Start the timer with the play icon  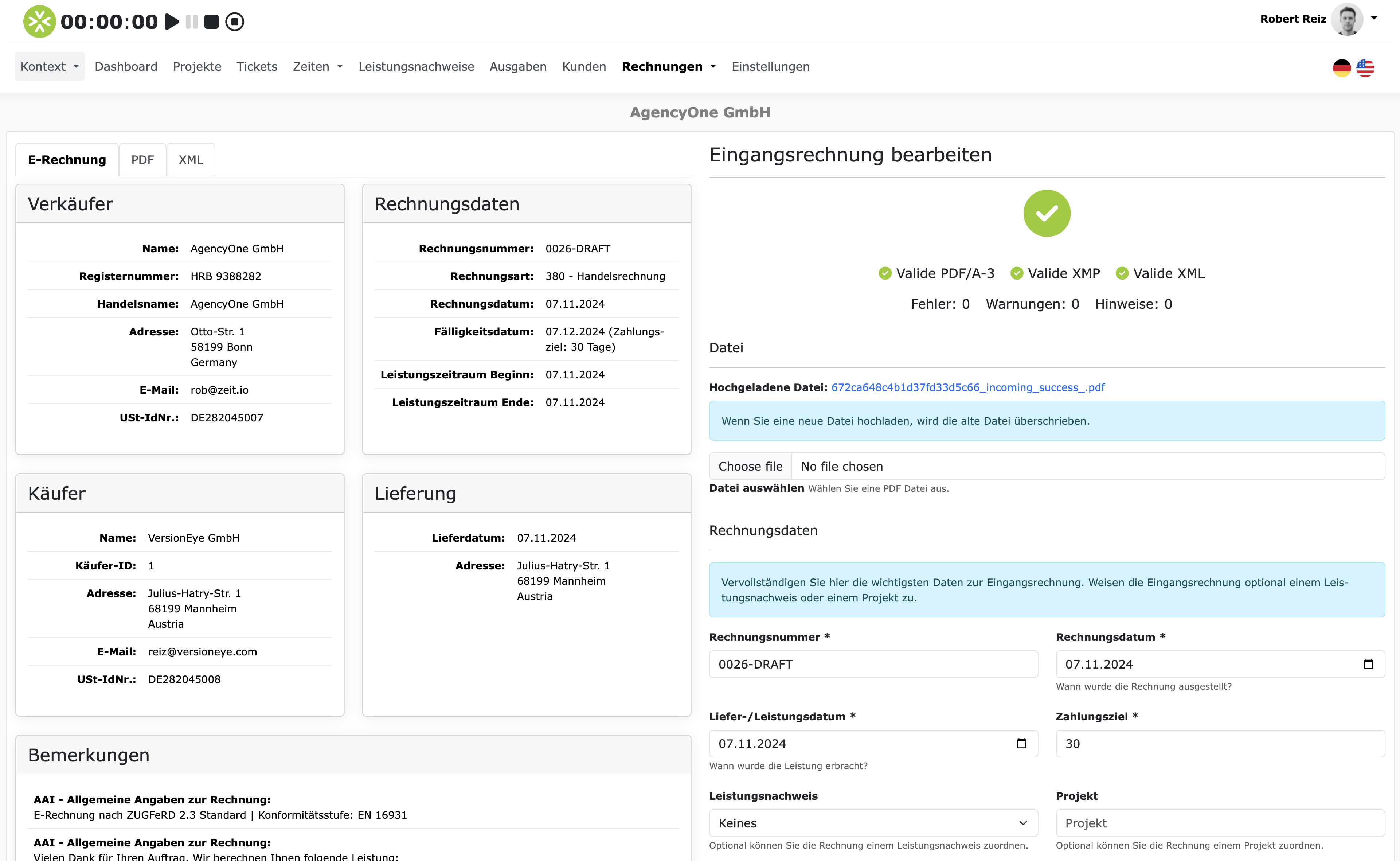(169, 22)
